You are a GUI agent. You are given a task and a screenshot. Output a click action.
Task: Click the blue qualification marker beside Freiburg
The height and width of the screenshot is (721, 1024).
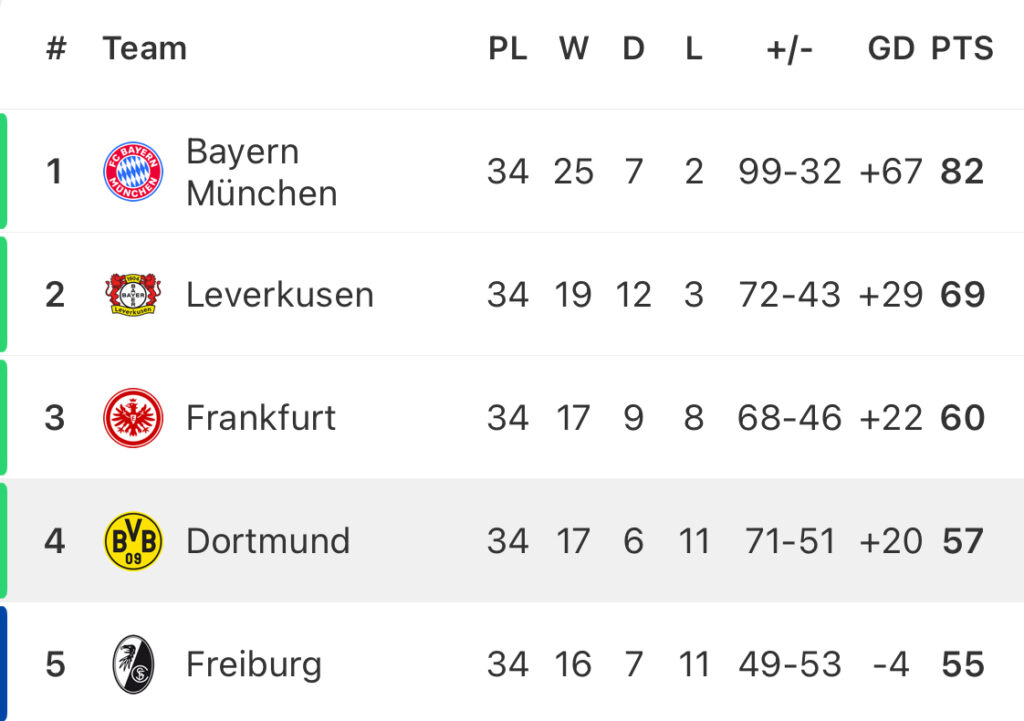coord(3,664)
